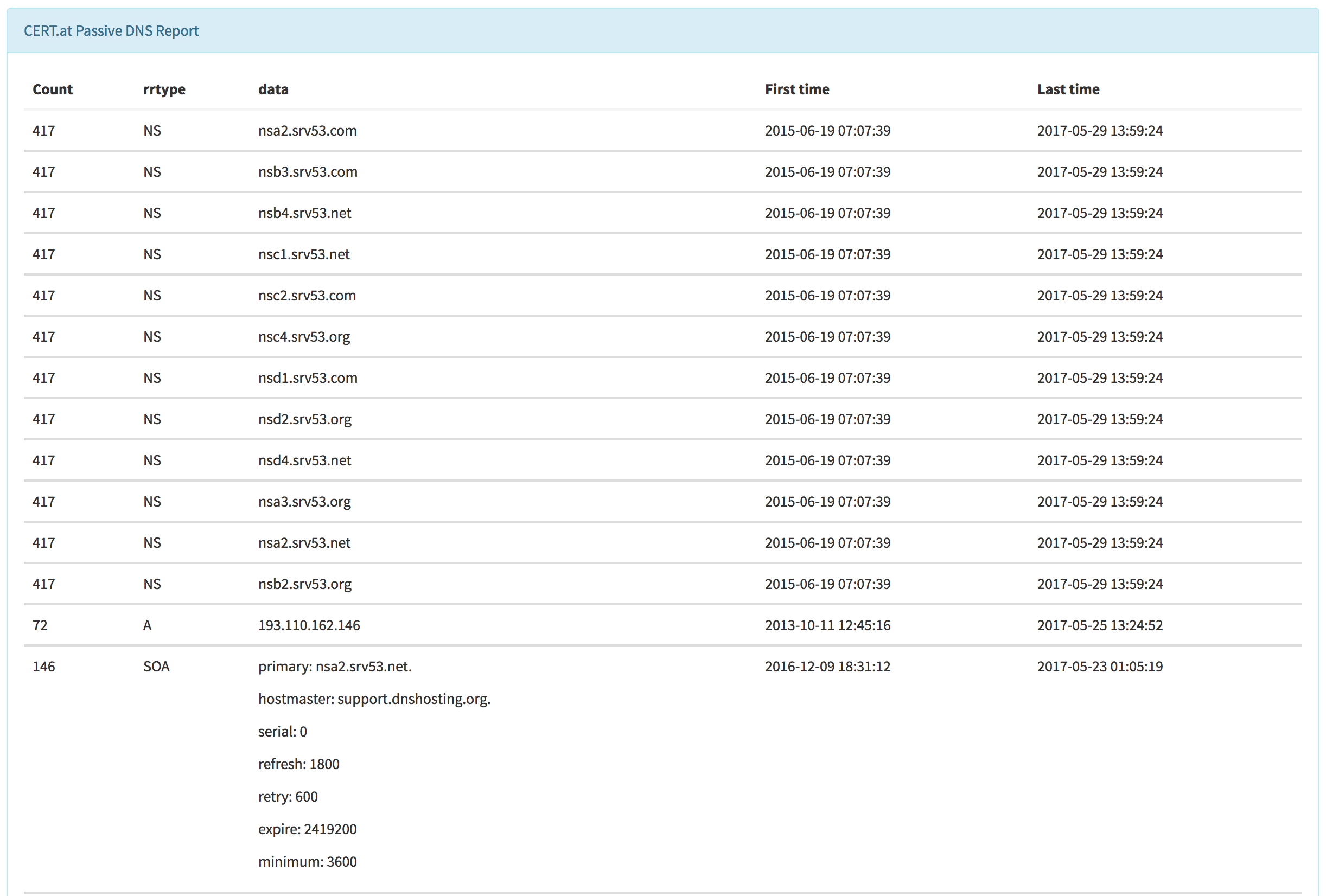Click the Count column header
The height and width of the screenshot is (896, 1326).
tap(53, 89)
